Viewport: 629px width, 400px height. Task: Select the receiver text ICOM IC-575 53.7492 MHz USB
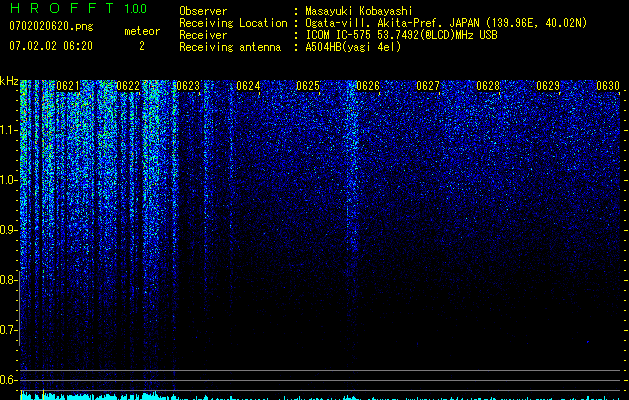click(401, 35)
